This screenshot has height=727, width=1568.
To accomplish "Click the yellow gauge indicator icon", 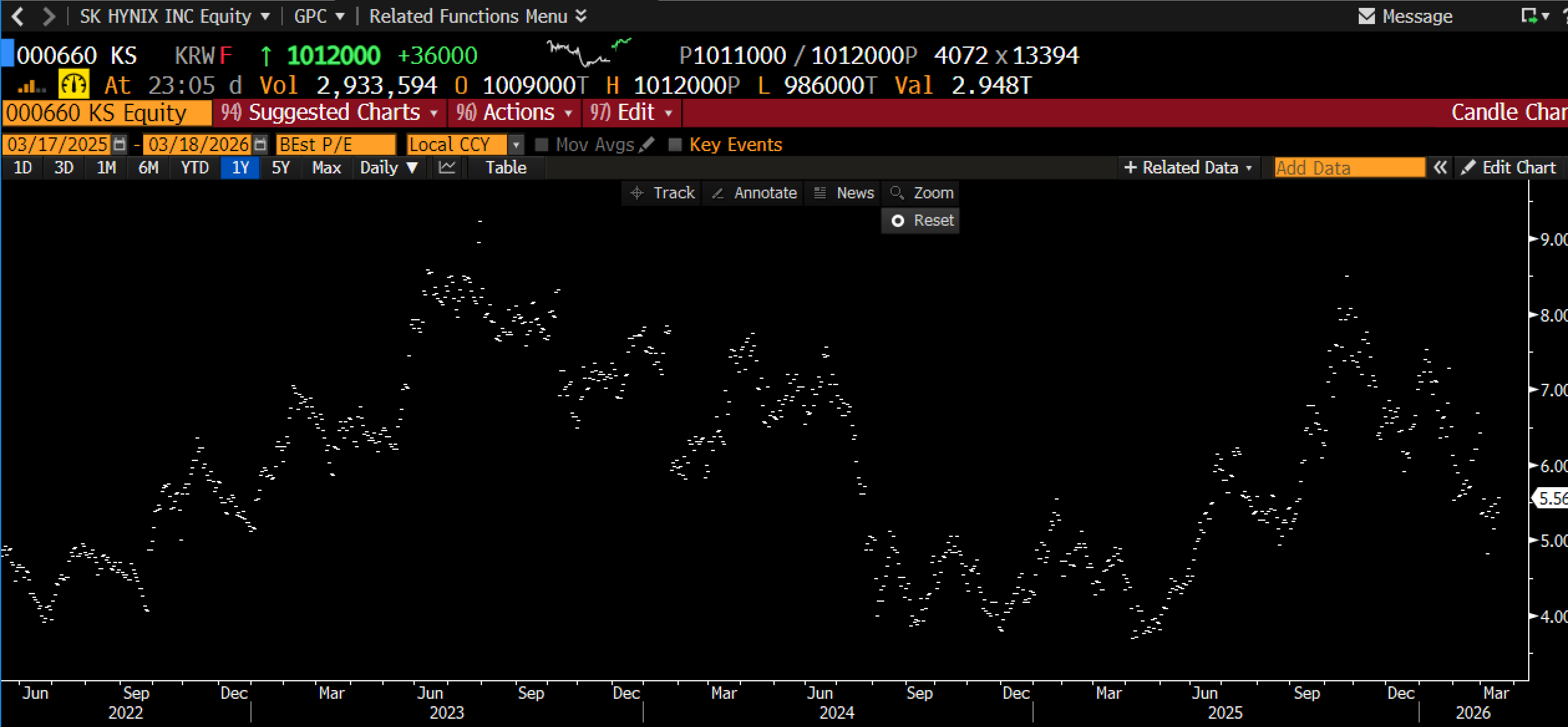I will (x=73, y=85).
